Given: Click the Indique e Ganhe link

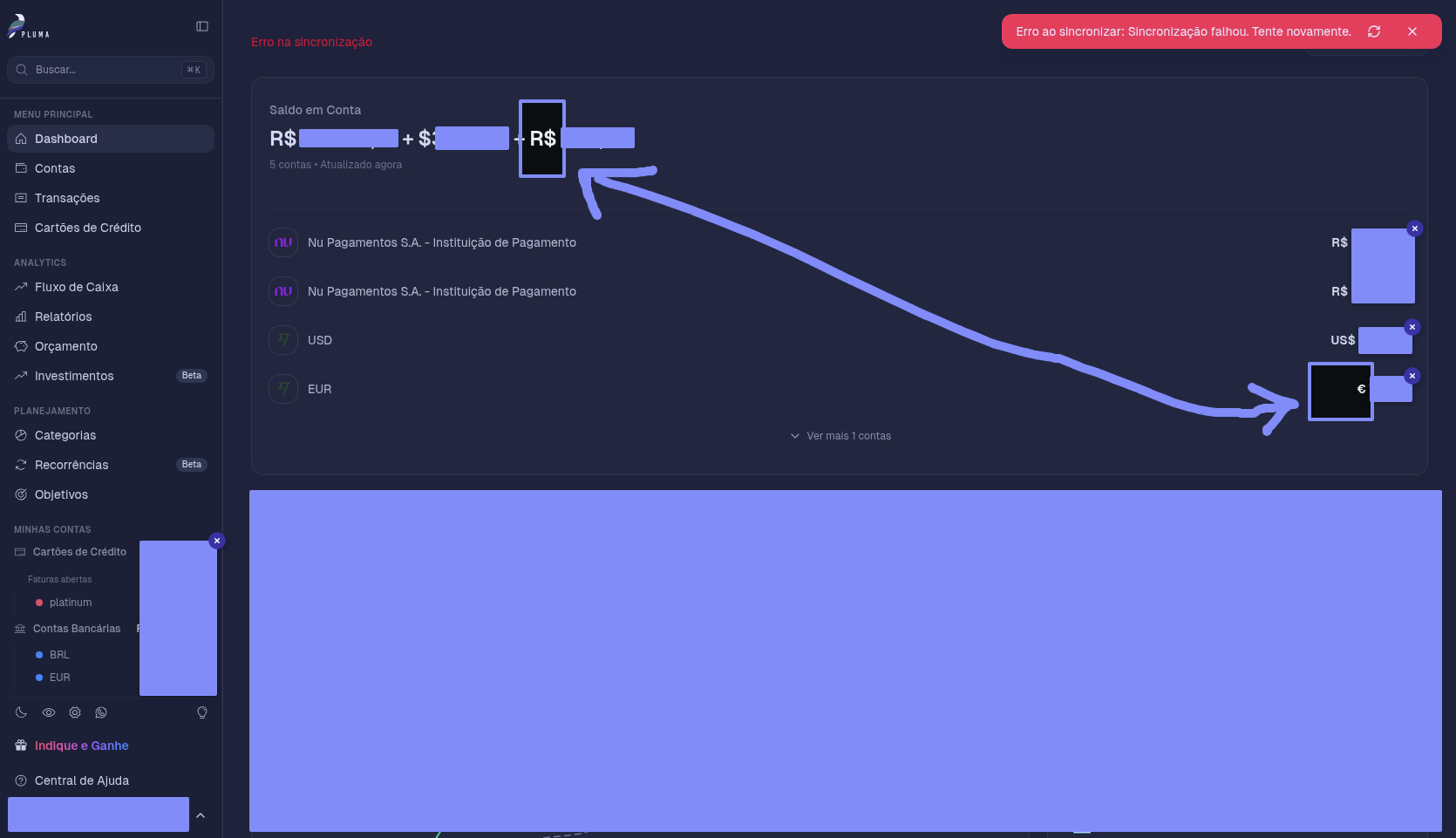Looking at the screenshot, I should click(x=81, y=746).
